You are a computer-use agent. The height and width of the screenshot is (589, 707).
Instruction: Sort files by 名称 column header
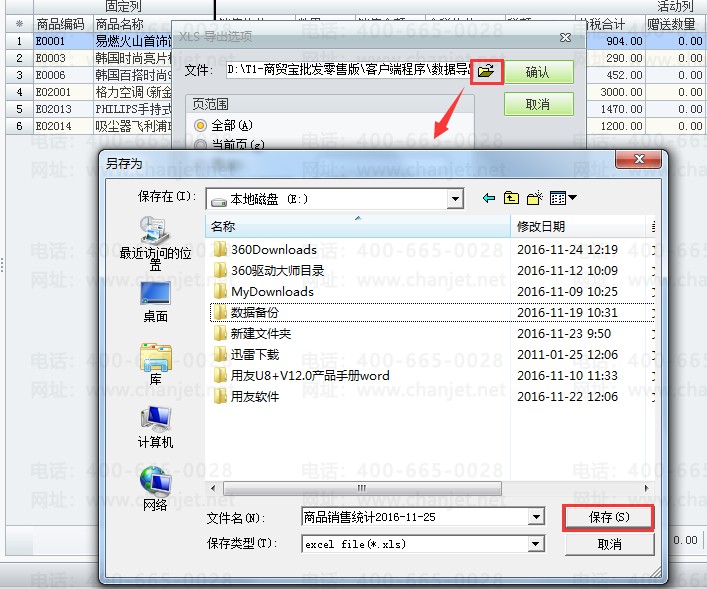point(358,226)
